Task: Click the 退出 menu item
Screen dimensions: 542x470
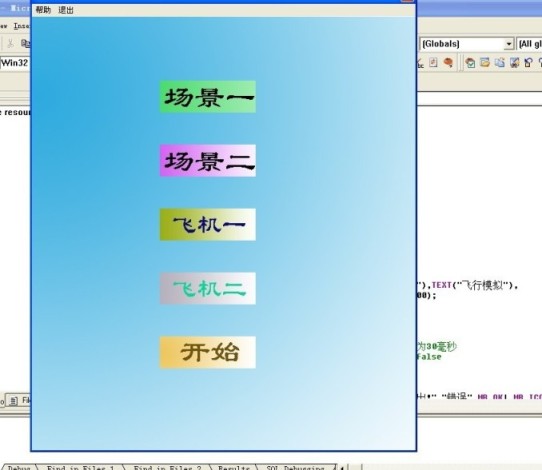Action: click(x=66, y=10)
